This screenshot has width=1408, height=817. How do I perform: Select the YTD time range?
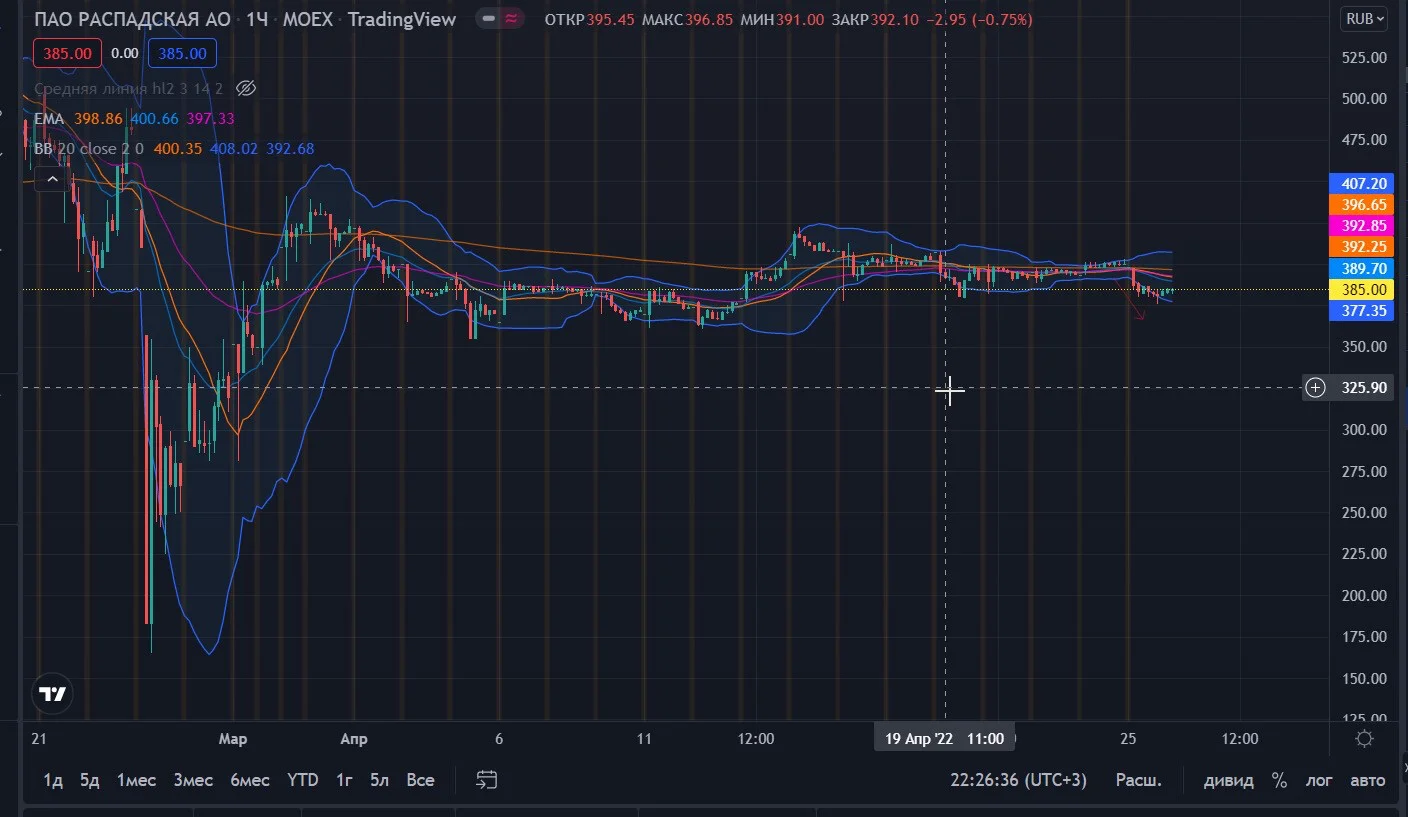302,780
